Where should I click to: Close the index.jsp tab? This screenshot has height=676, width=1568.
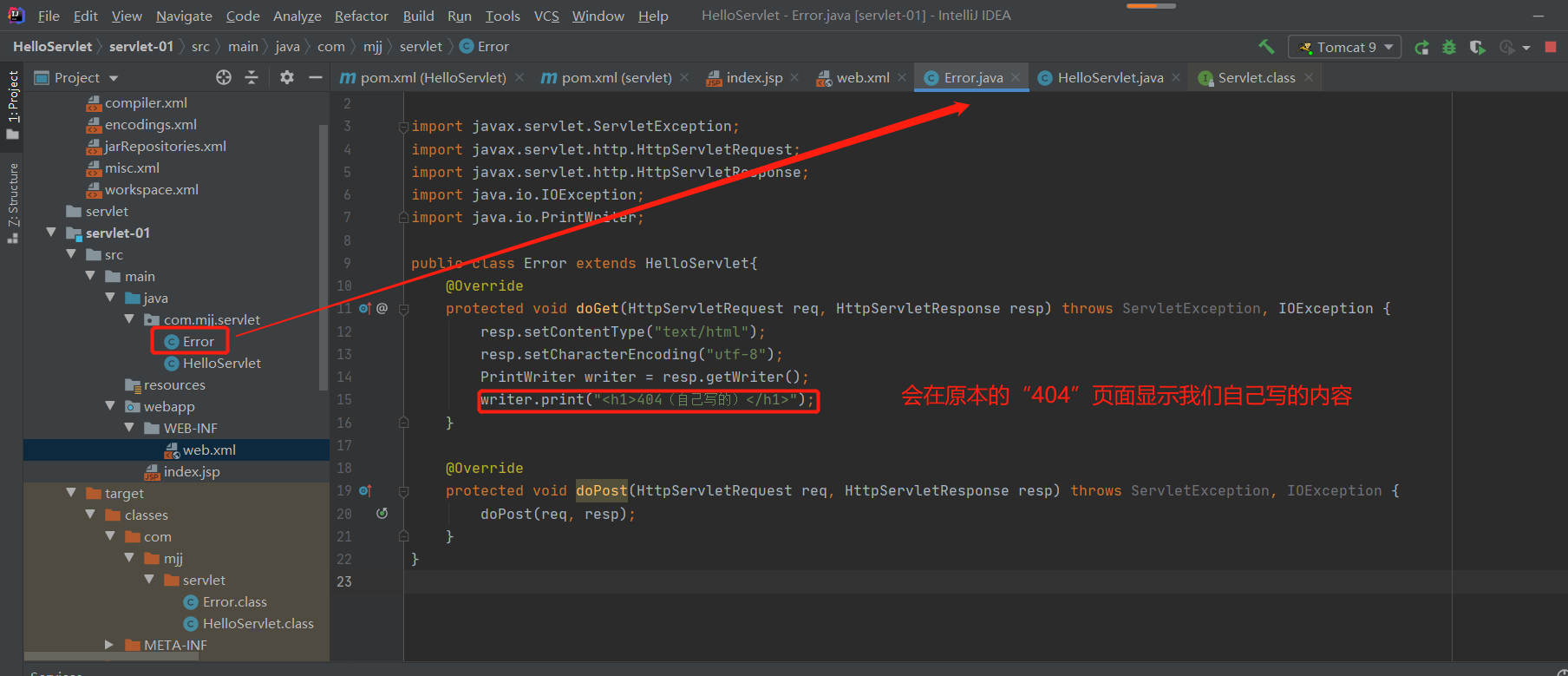click(794, 77)
